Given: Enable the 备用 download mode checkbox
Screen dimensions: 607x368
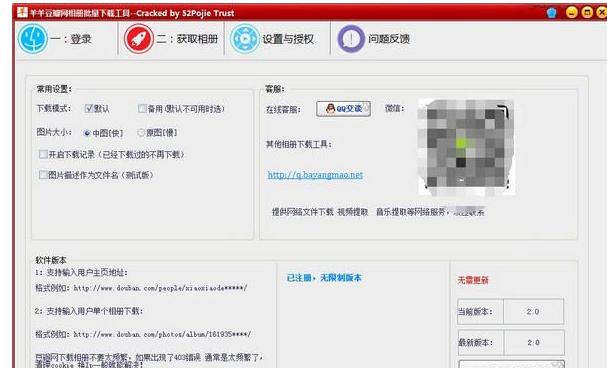Looking at the screenshot, I should pyautogui.click(x=142, y=109).
